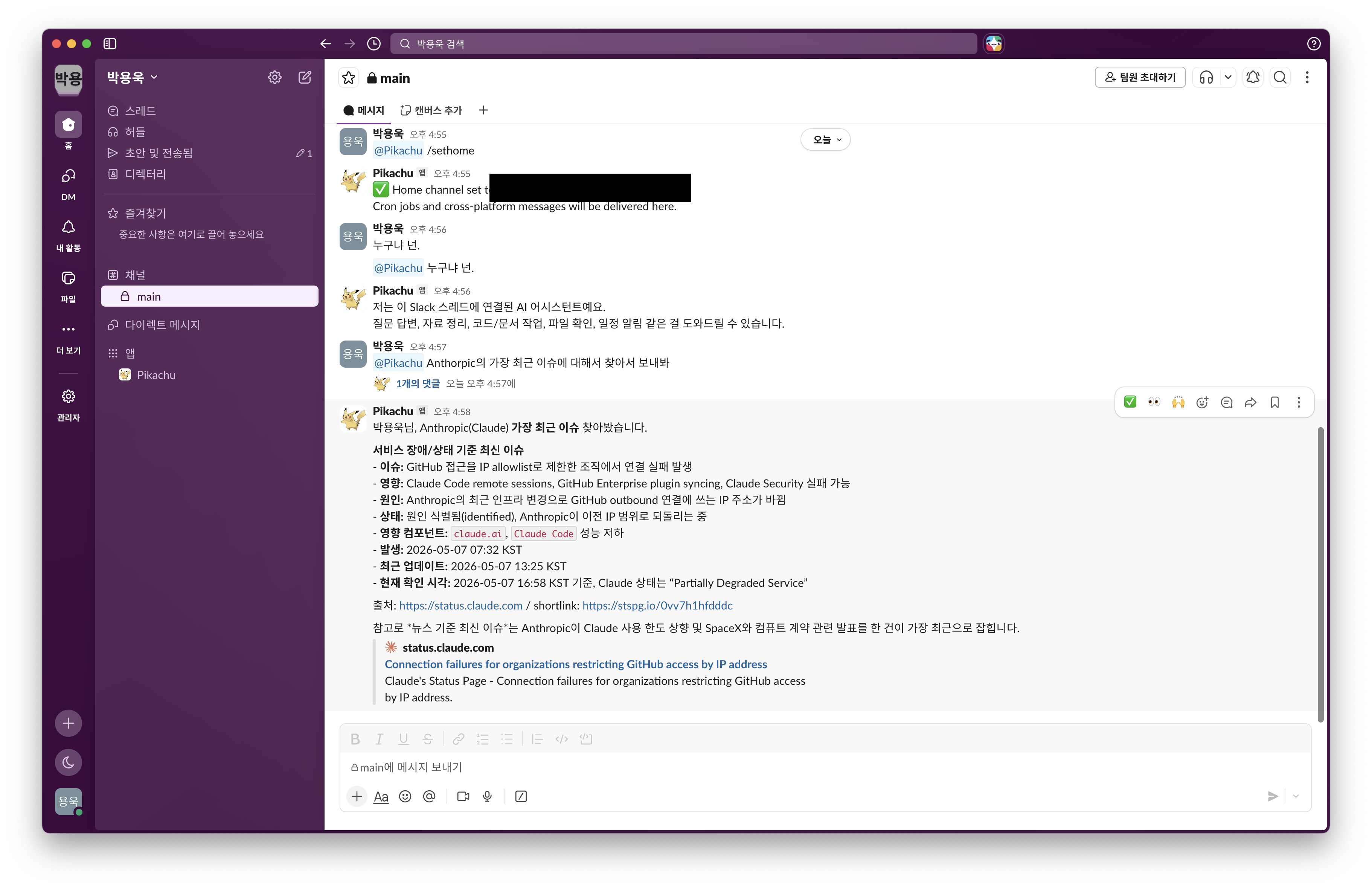1372x889 pixels.
Task: Bookmark Pikachu's message for later
Action: click(x=1274, y=402)
